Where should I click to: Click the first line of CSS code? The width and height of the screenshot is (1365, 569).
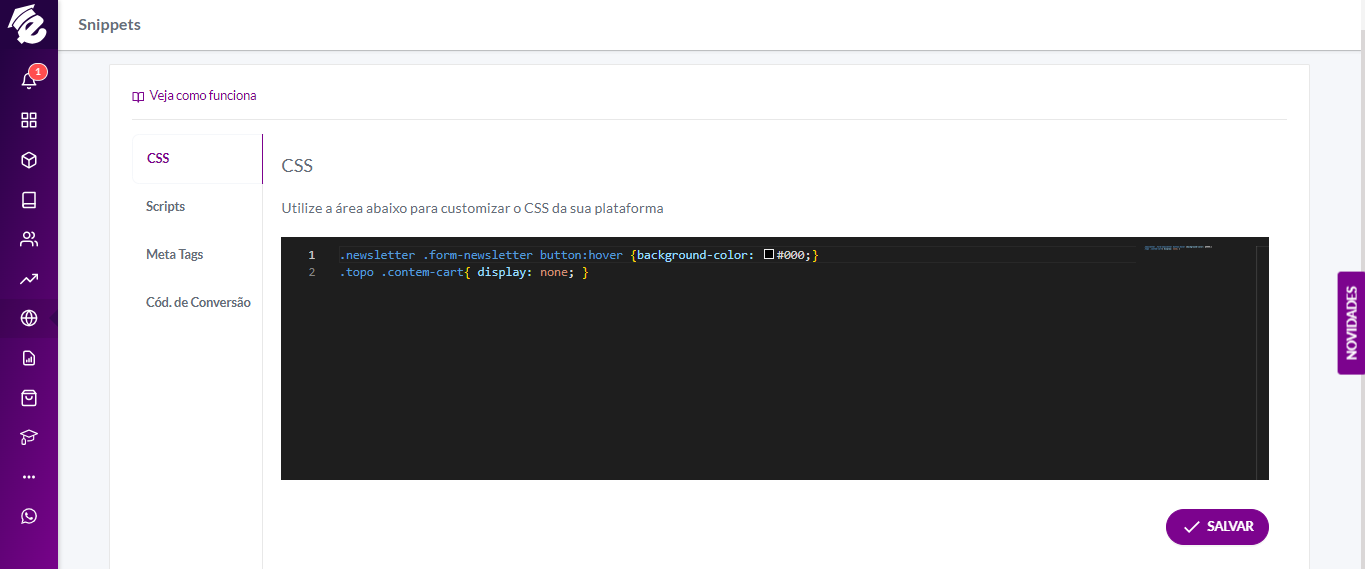pyautogui.click(x=579, y=255)
